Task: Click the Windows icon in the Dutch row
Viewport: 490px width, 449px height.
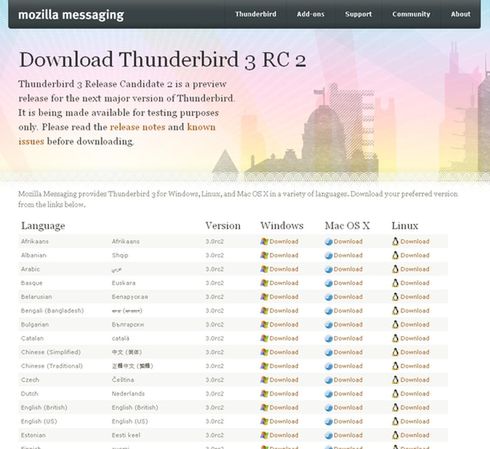Action: pyautogui.click(x=264, y=394)
